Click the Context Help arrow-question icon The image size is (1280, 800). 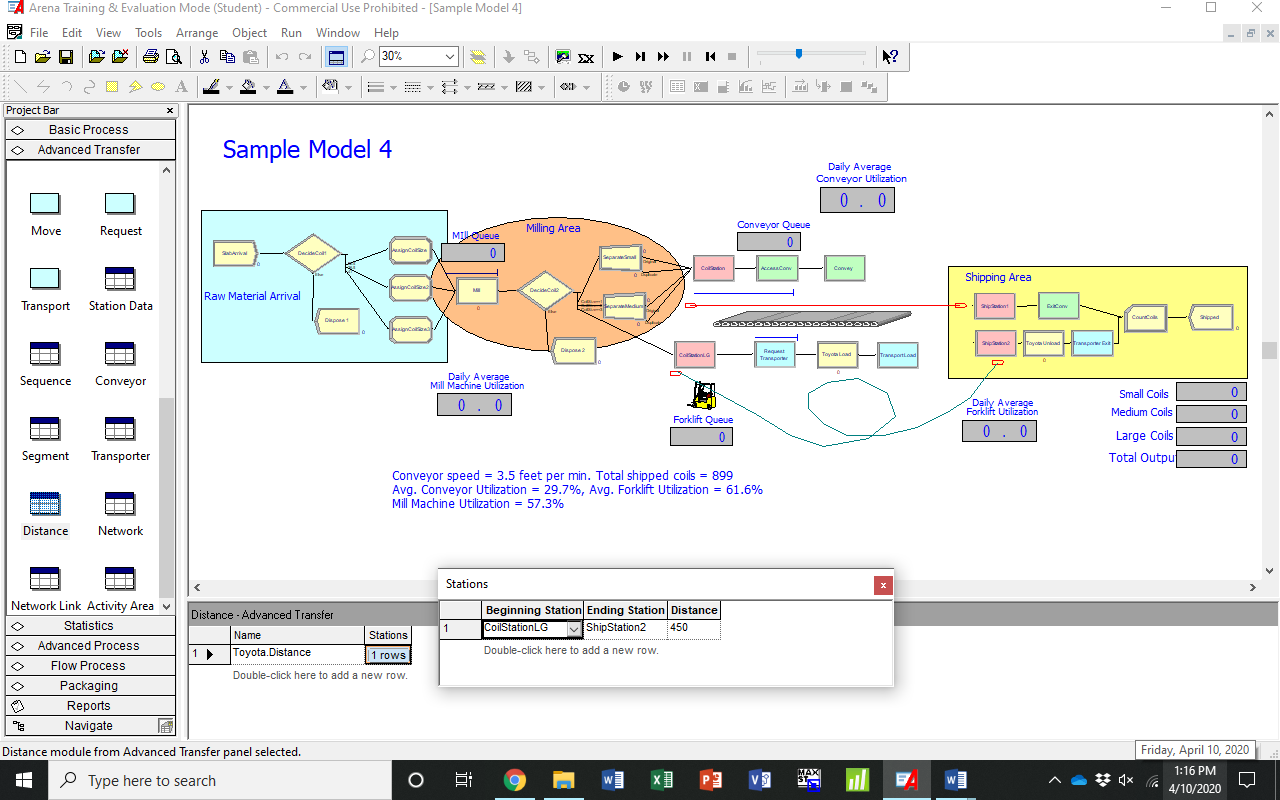(891, 57)
